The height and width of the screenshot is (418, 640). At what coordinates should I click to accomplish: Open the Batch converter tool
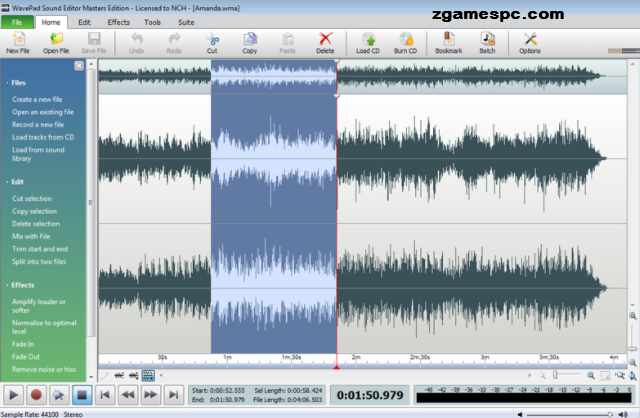pos(487,43)
